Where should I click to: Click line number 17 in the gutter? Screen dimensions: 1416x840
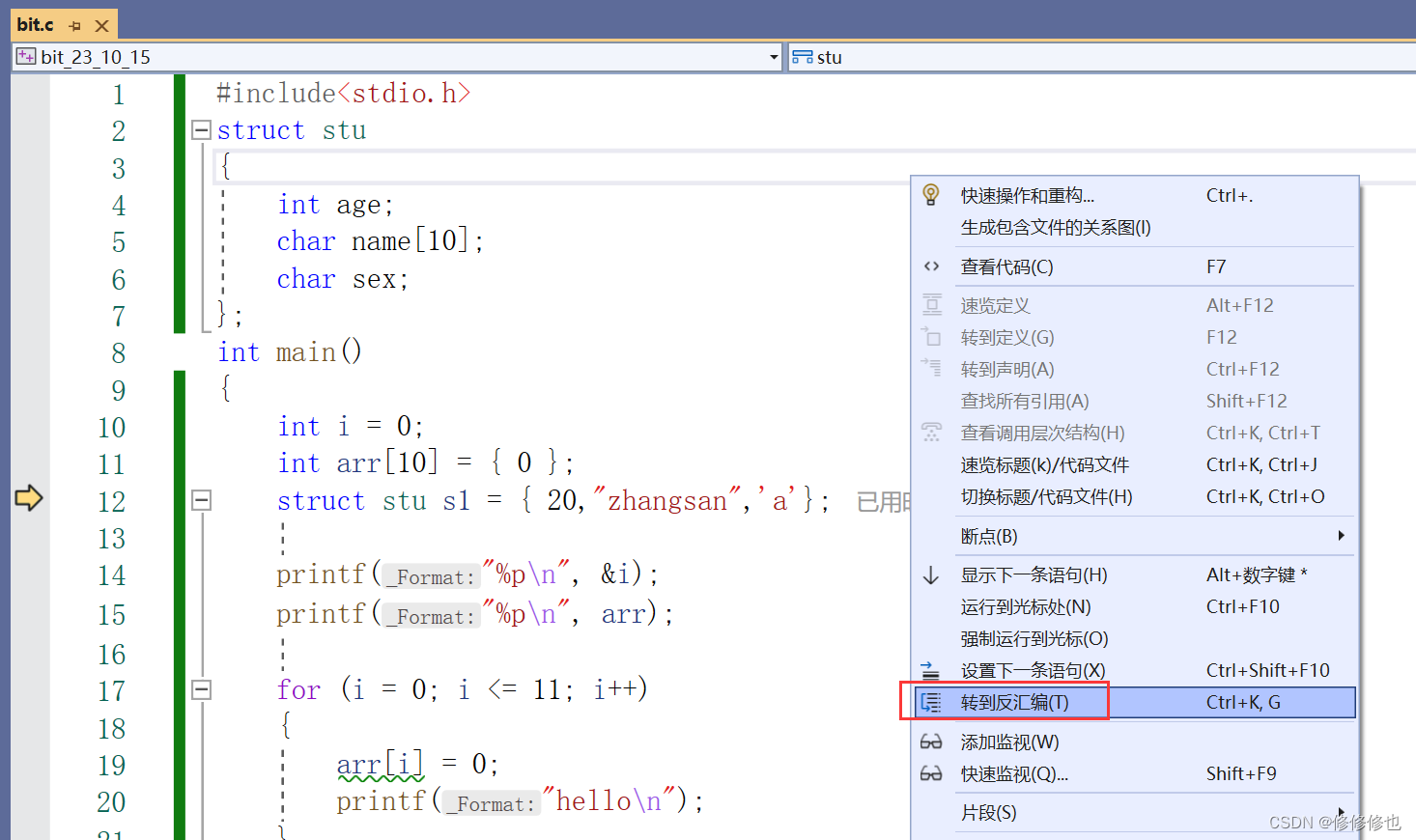pos(112,691)
